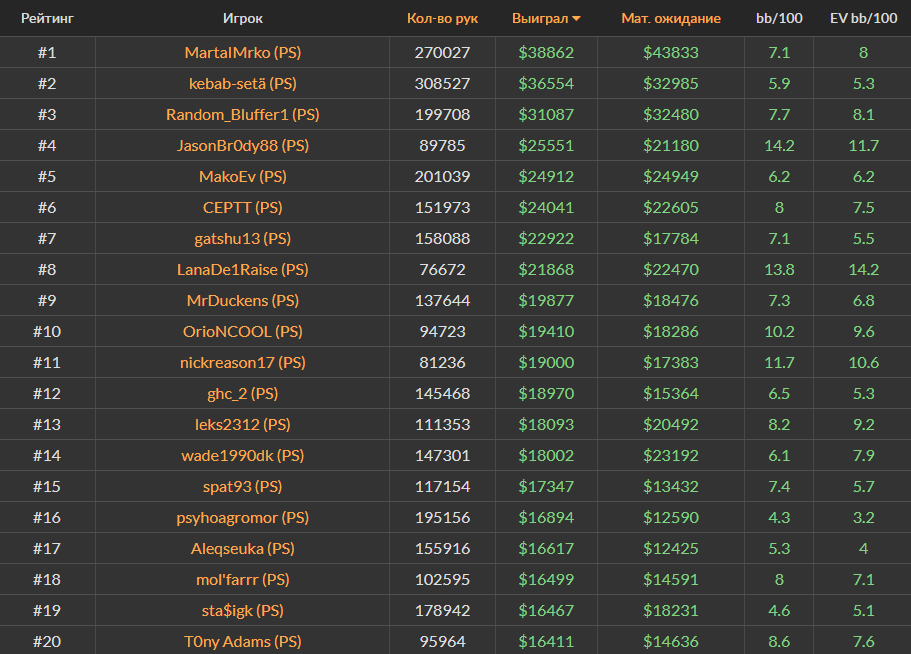Click player MakoEv (PS)
The height and width of the screenshot is (654, 911).
243,176
